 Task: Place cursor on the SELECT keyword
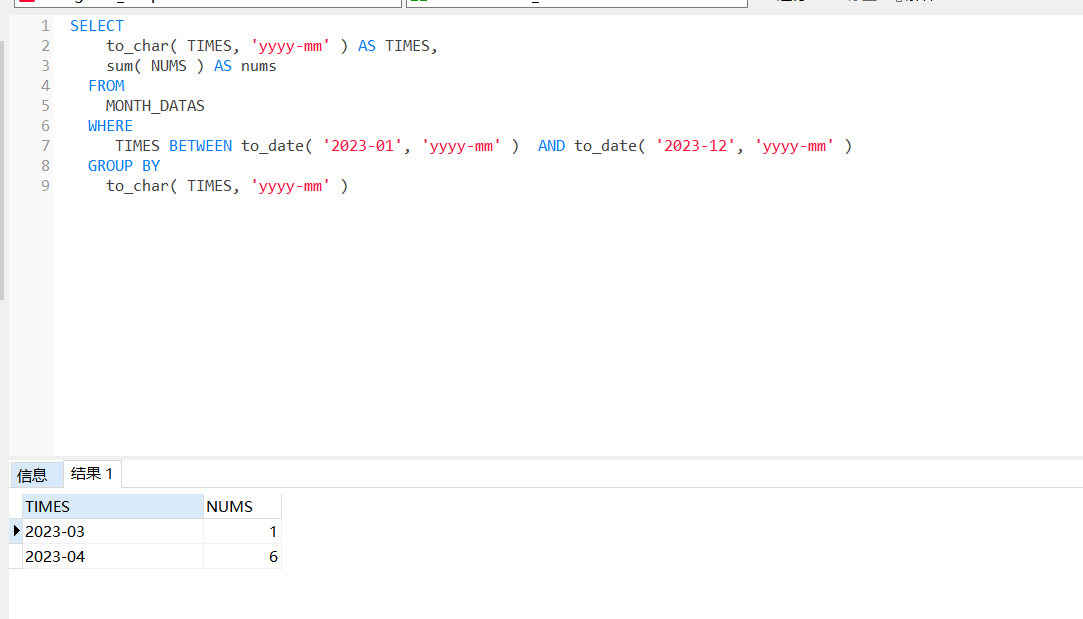pos(97,26)
